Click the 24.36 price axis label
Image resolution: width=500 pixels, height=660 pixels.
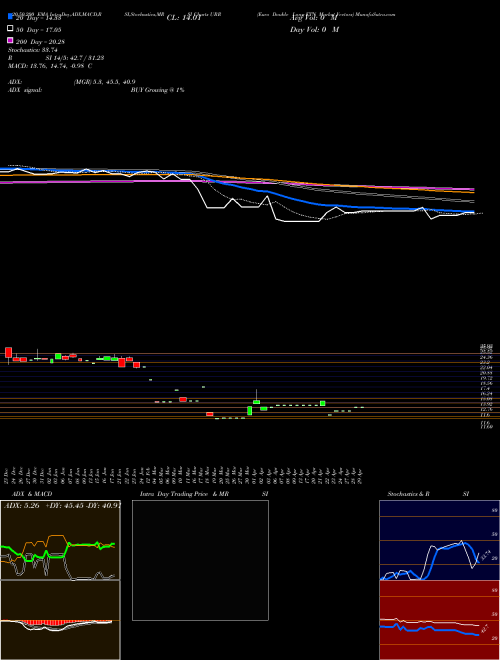[x=486, y=357]
